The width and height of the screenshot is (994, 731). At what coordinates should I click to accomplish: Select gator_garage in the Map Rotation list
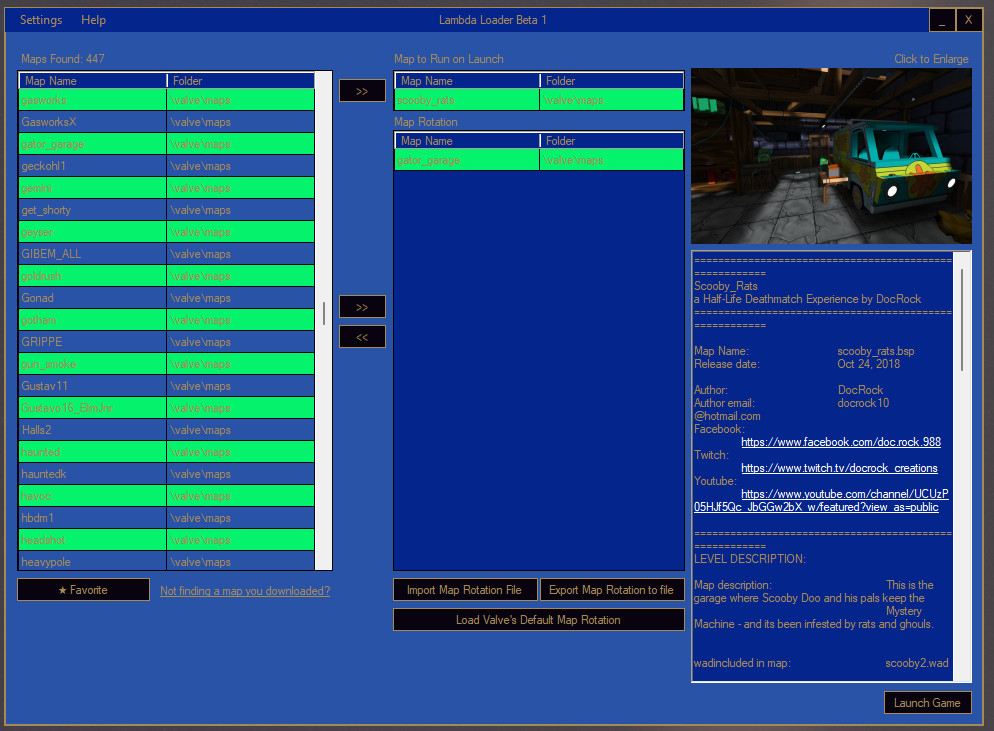(466, 159)
